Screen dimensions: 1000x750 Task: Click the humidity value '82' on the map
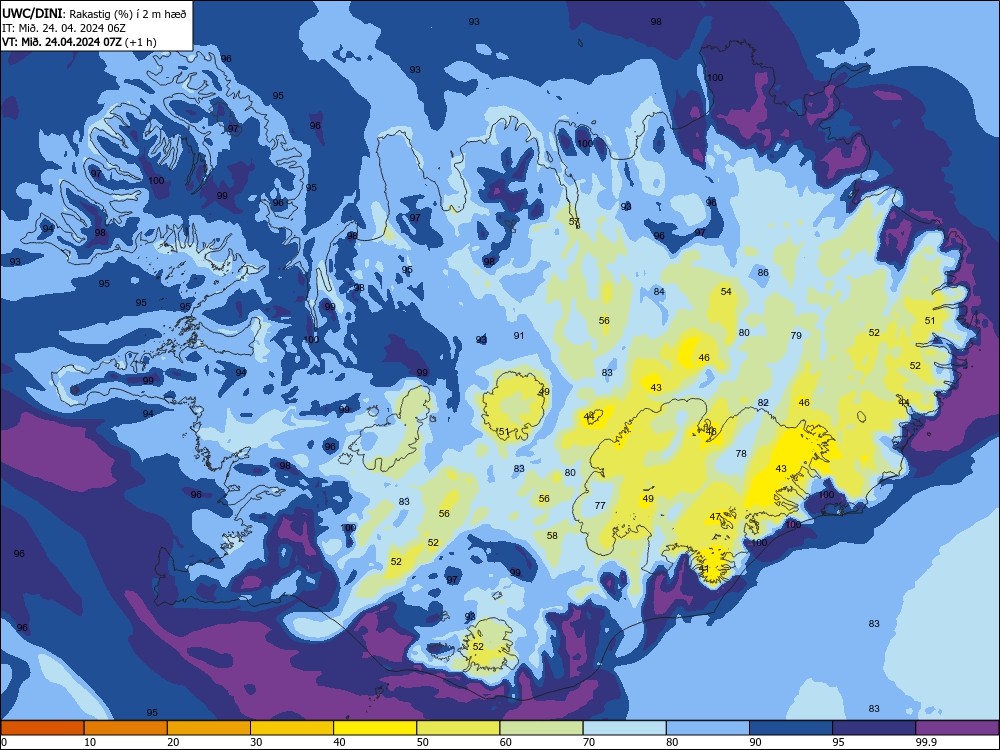763,402
